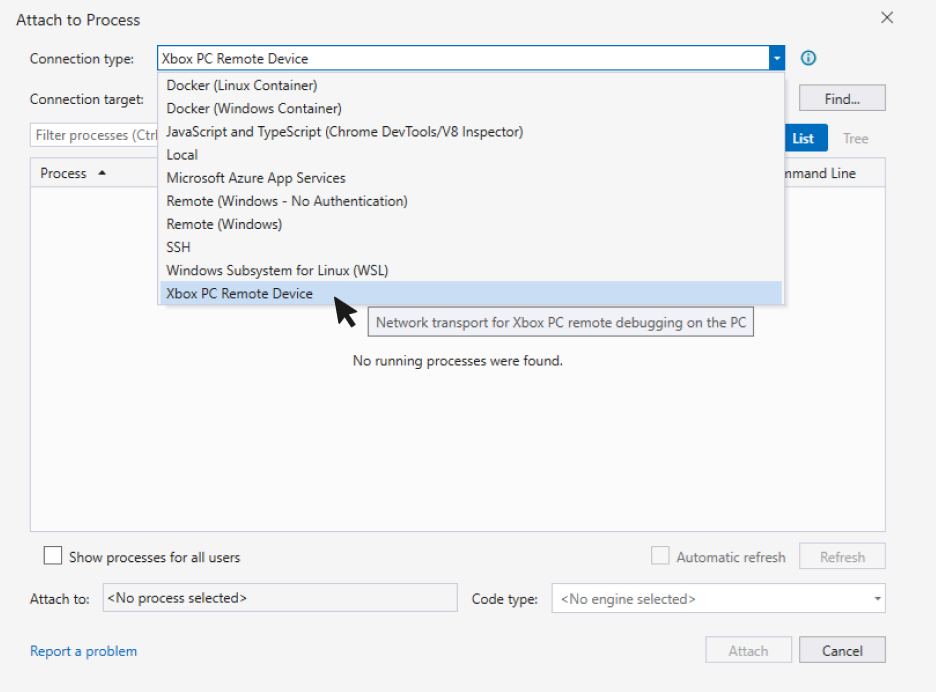Click the Cancel button
This screenshot has height=692, width=936.
(x=842, y=650)
